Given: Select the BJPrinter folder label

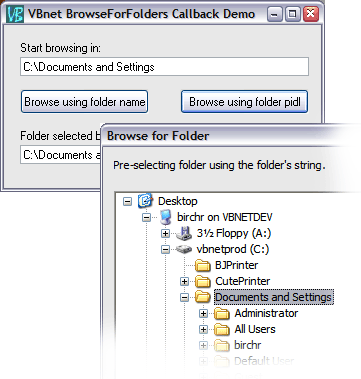Looking at the screenshot, I should [237, 265].
